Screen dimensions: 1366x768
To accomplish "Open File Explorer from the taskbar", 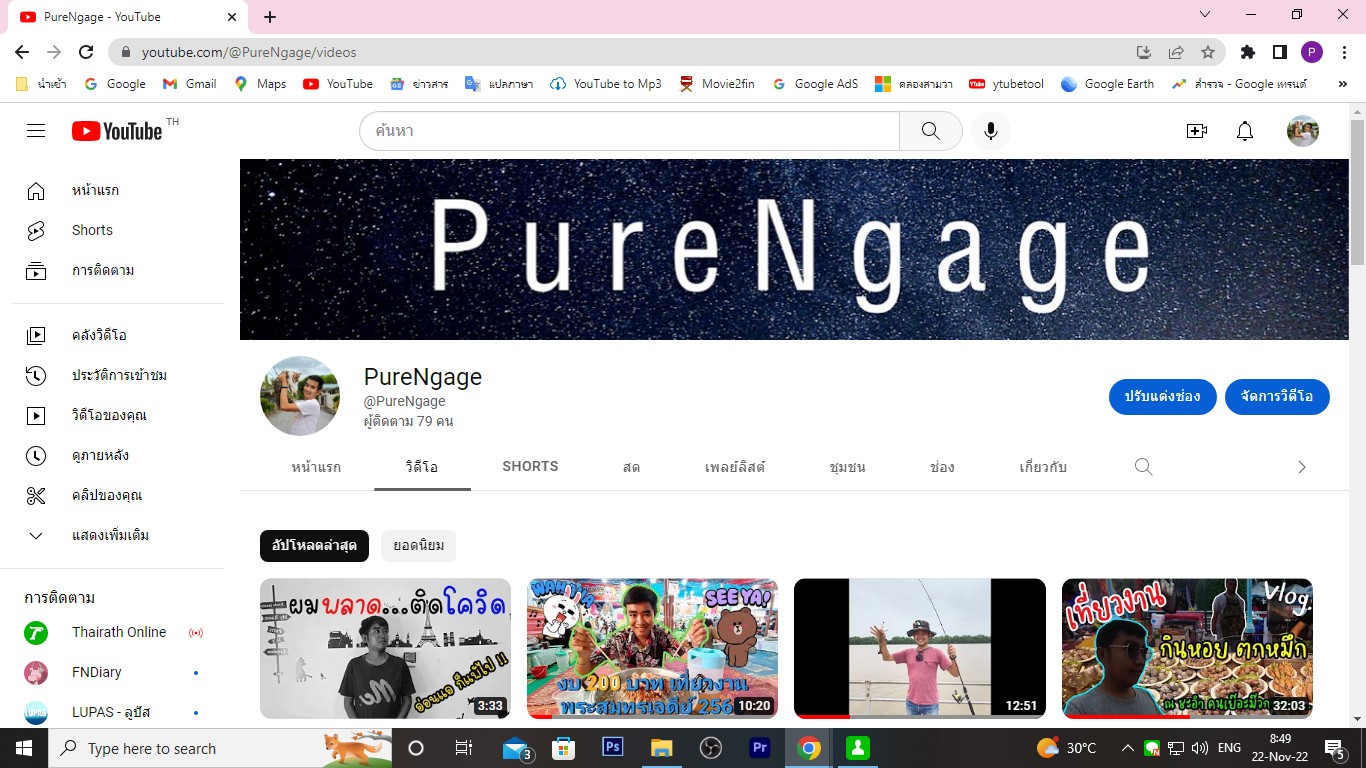I will 662,748.
